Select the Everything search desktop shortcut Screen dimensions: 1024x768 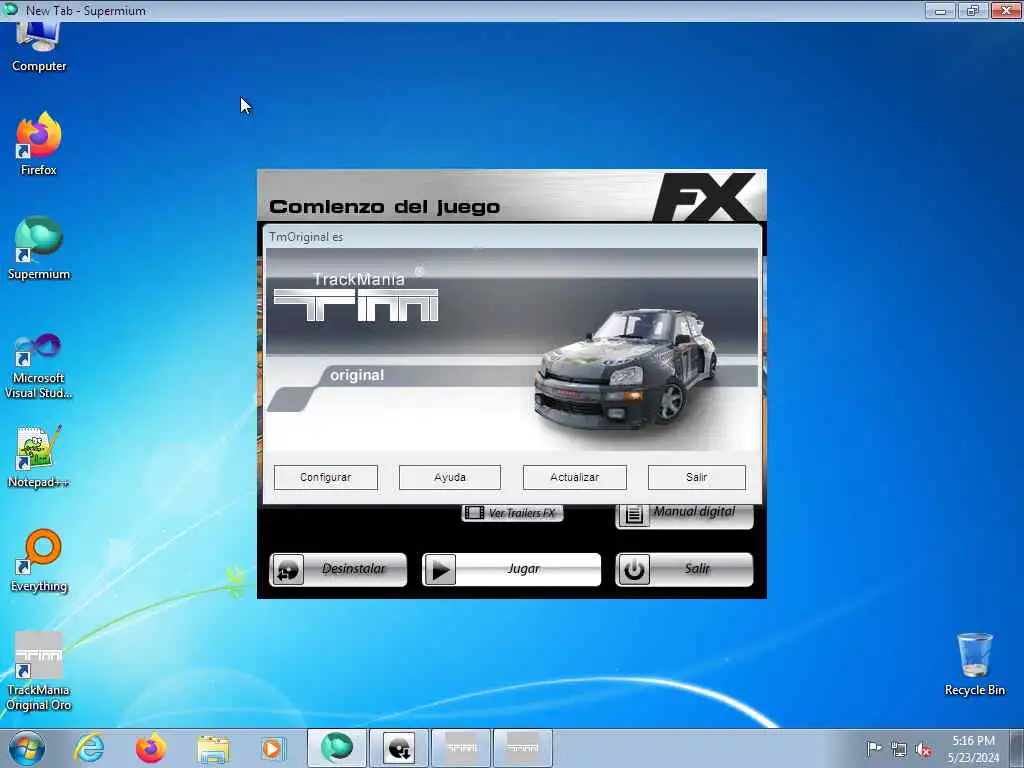[x=39, y=560]
